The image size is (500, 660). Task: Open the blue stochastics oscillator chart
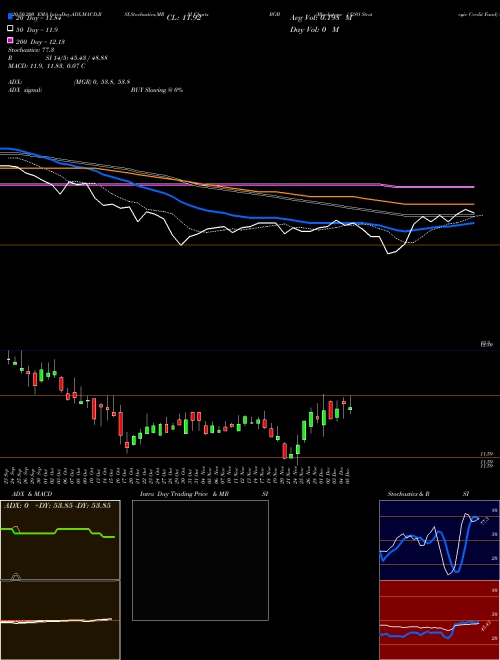point(439,540)
